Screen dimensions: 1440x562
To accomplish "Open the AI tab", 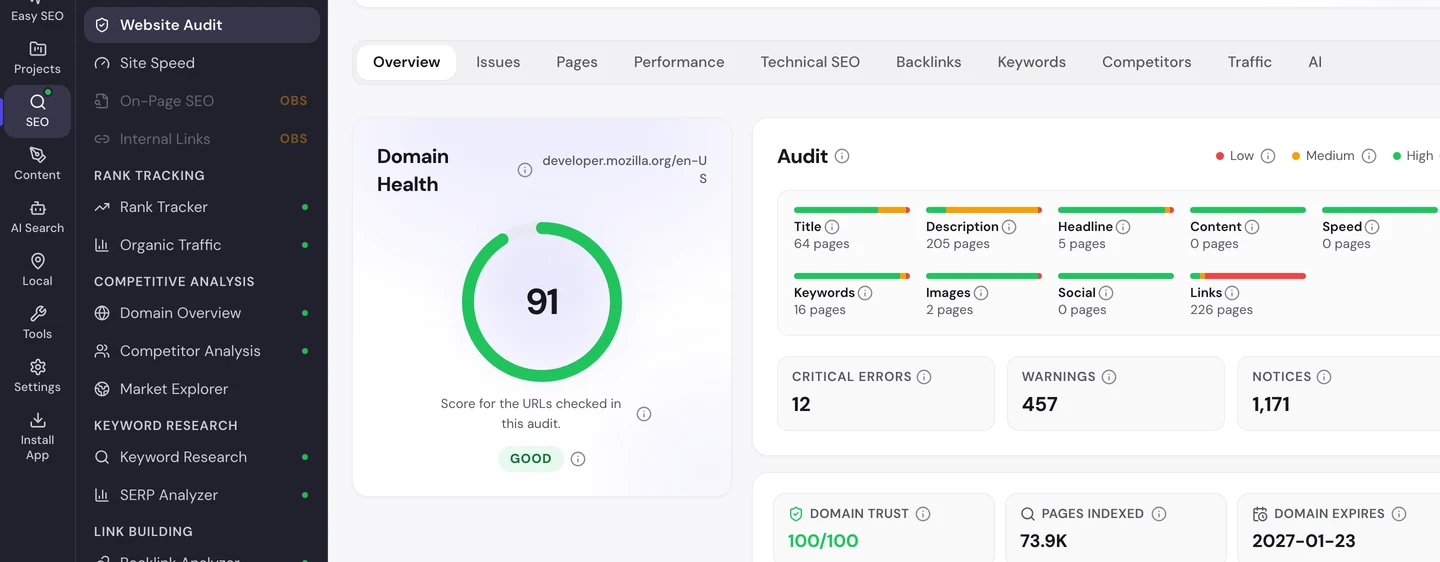I will 1315,62.
